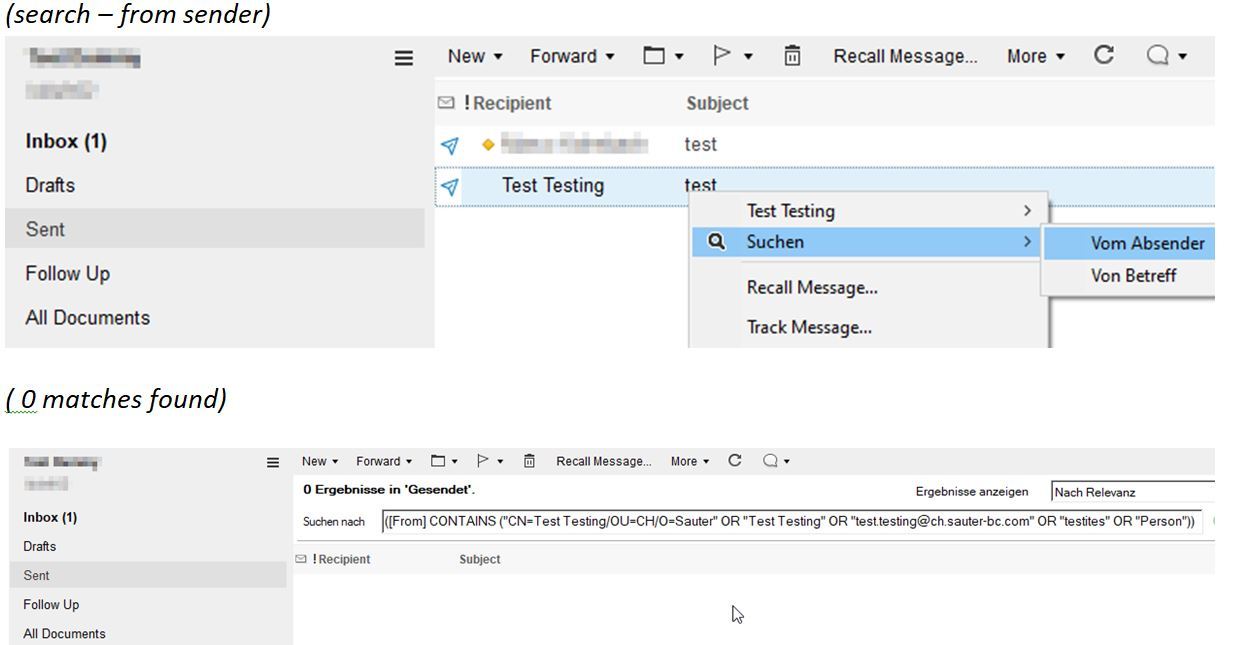The height and width of the screenshot is (645, 1259).
Task: Click the sent arrow icon on the Test Testing row
Action: [x=450, y=186]
